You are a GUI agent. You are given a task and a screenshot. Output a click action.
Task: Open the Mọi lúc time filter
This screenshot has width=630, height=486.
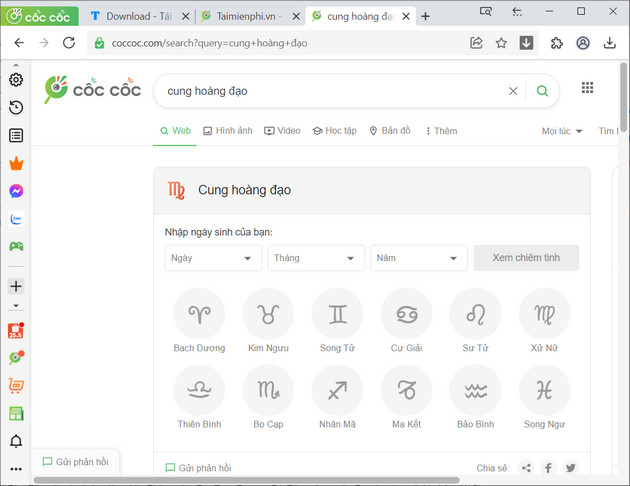(561, 131)
